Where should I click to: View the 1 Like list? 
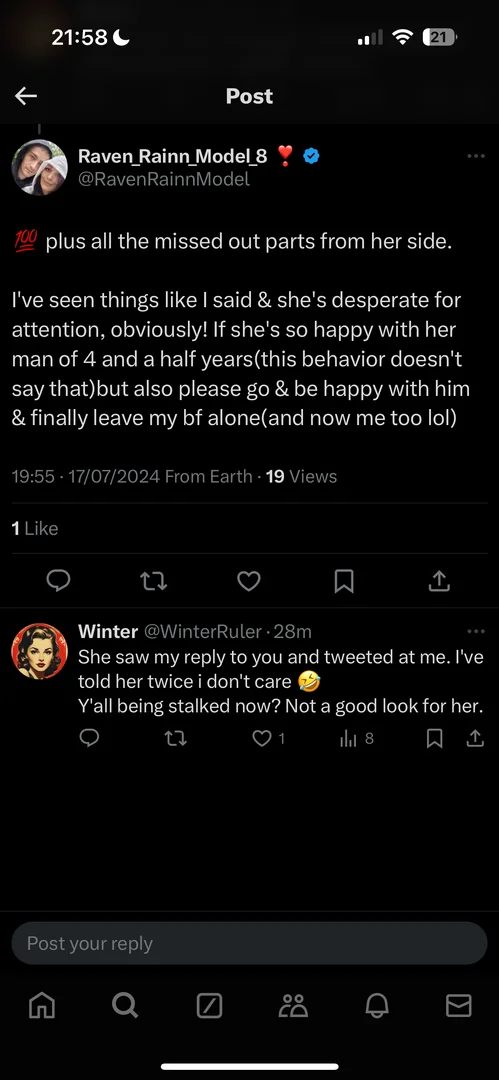[35, 528]
